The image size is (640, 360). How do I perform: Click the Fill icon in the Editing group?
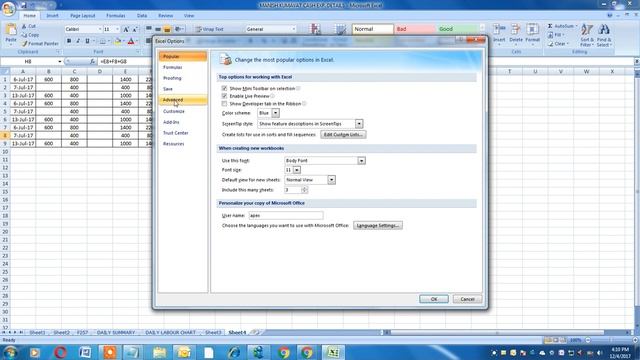click(x=550, y=35)
